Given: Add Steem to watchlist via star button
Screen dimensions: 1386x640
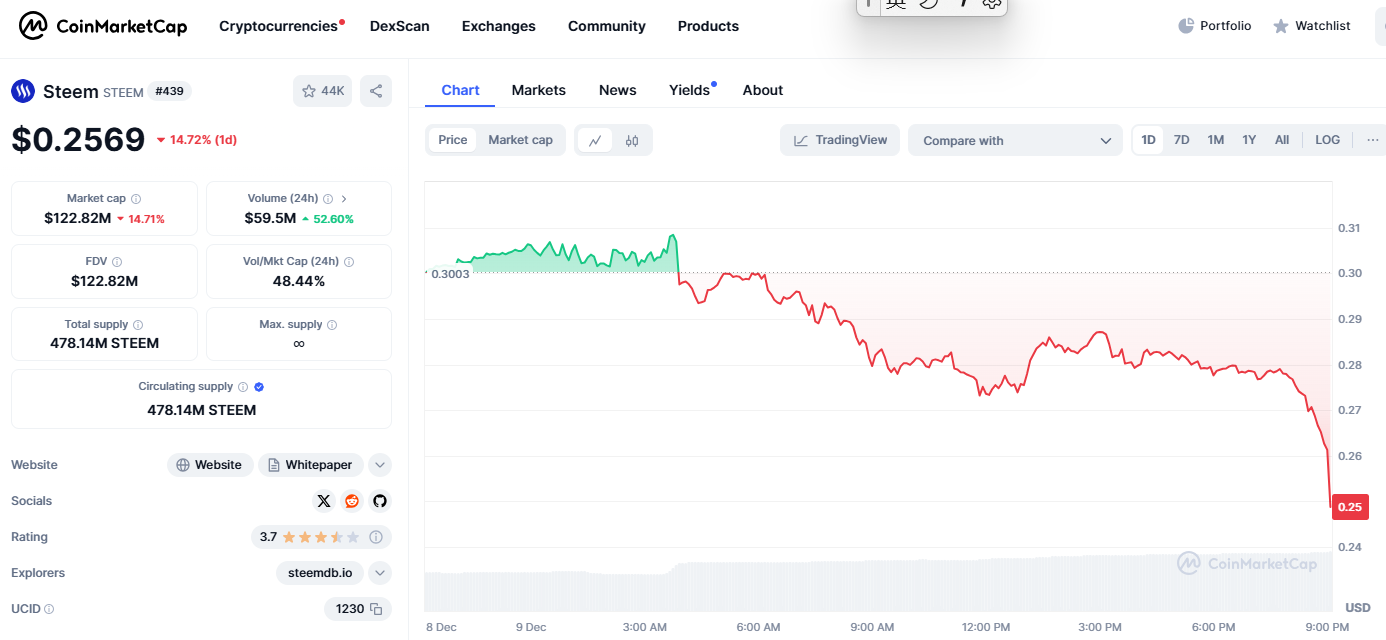Looking at the screenshot, I should [322, 91].
